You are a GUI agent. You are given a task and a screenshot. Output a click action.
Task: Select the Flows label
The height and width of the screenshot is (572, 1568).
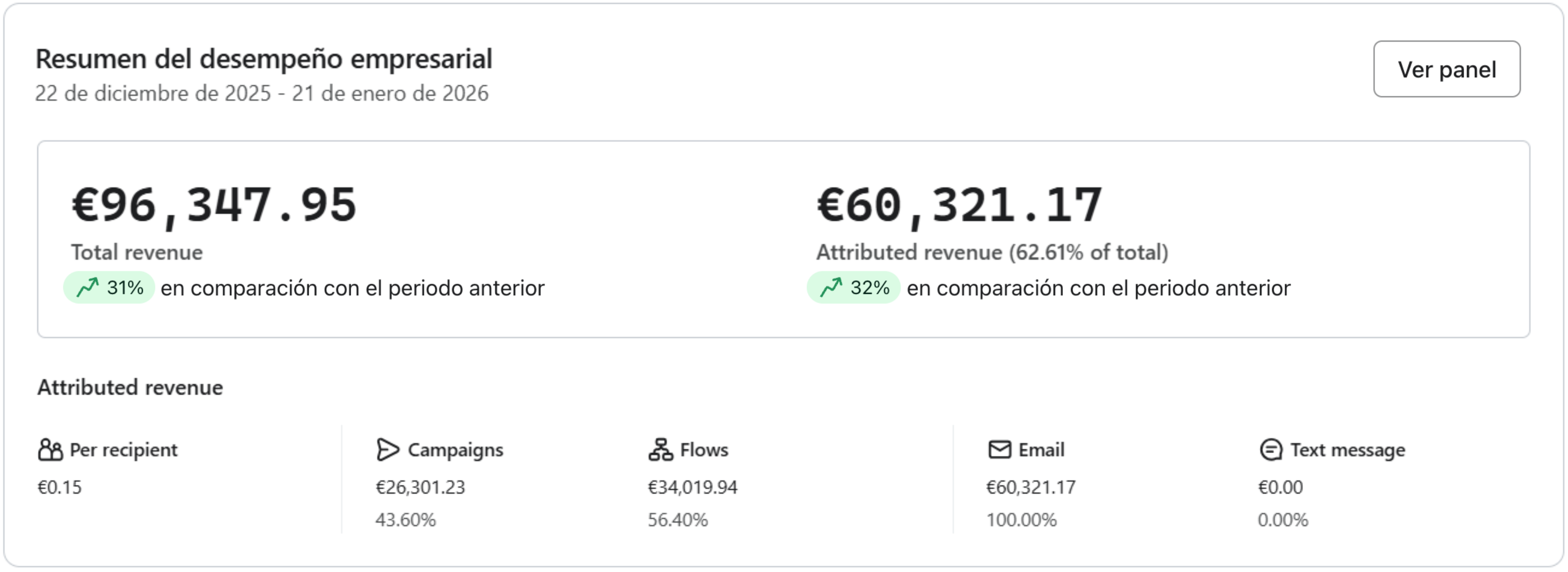[x=704, y=450]
